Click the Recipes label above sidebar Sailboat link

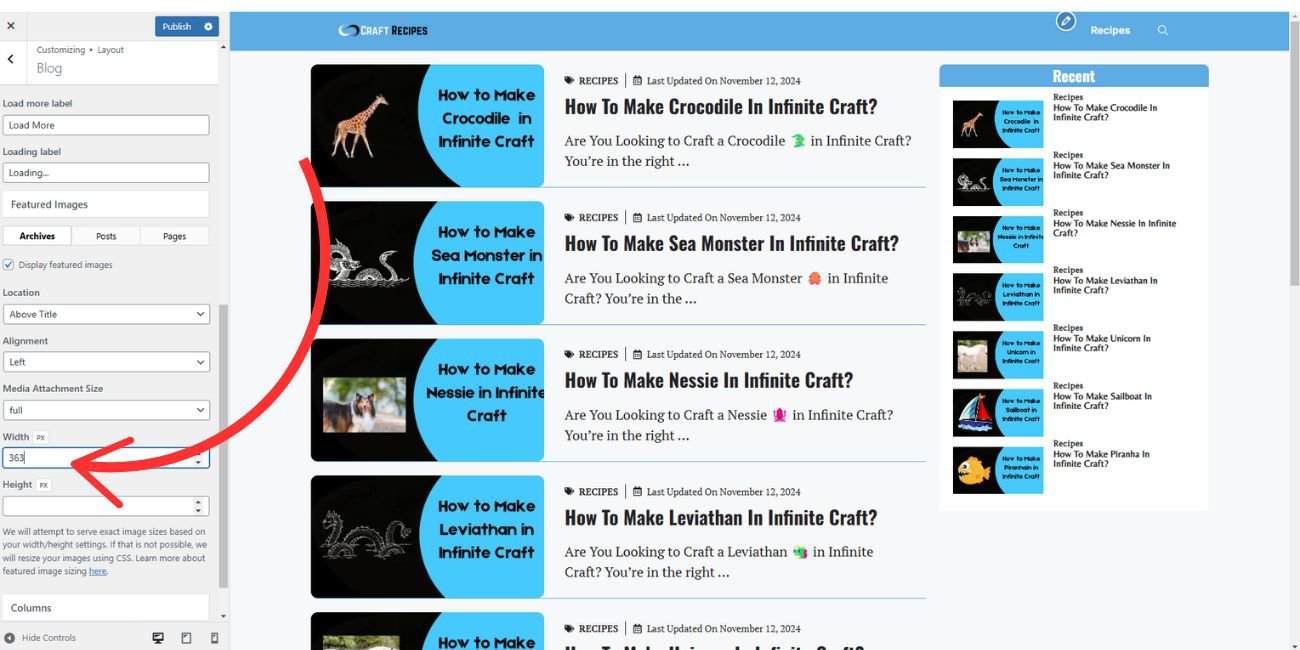click(x=1068, y=386)
